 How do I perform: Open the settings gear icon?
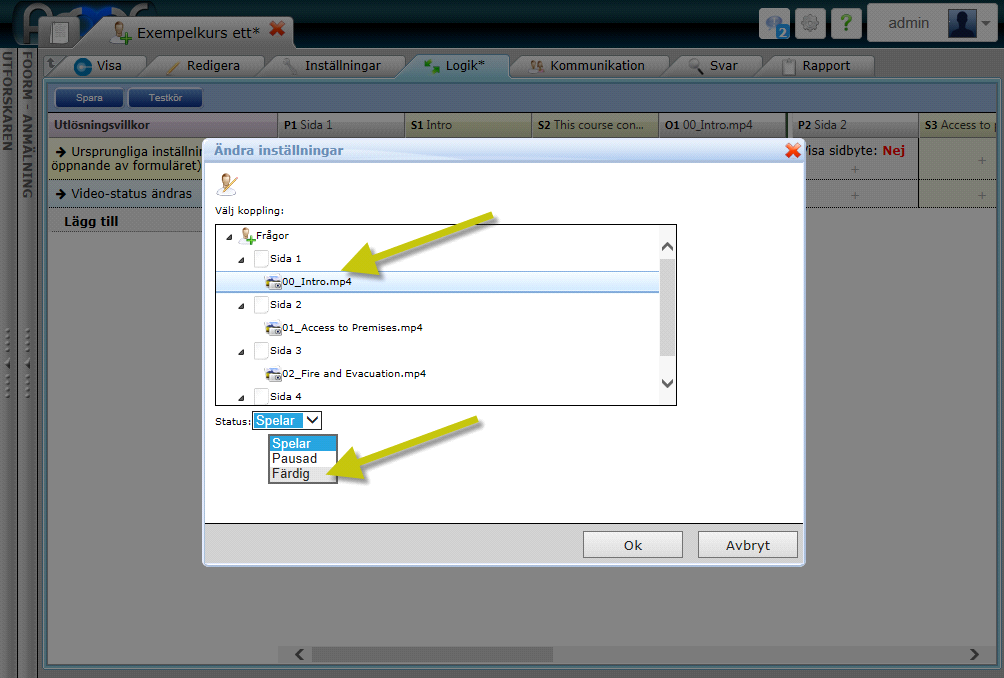coord(811,24)
